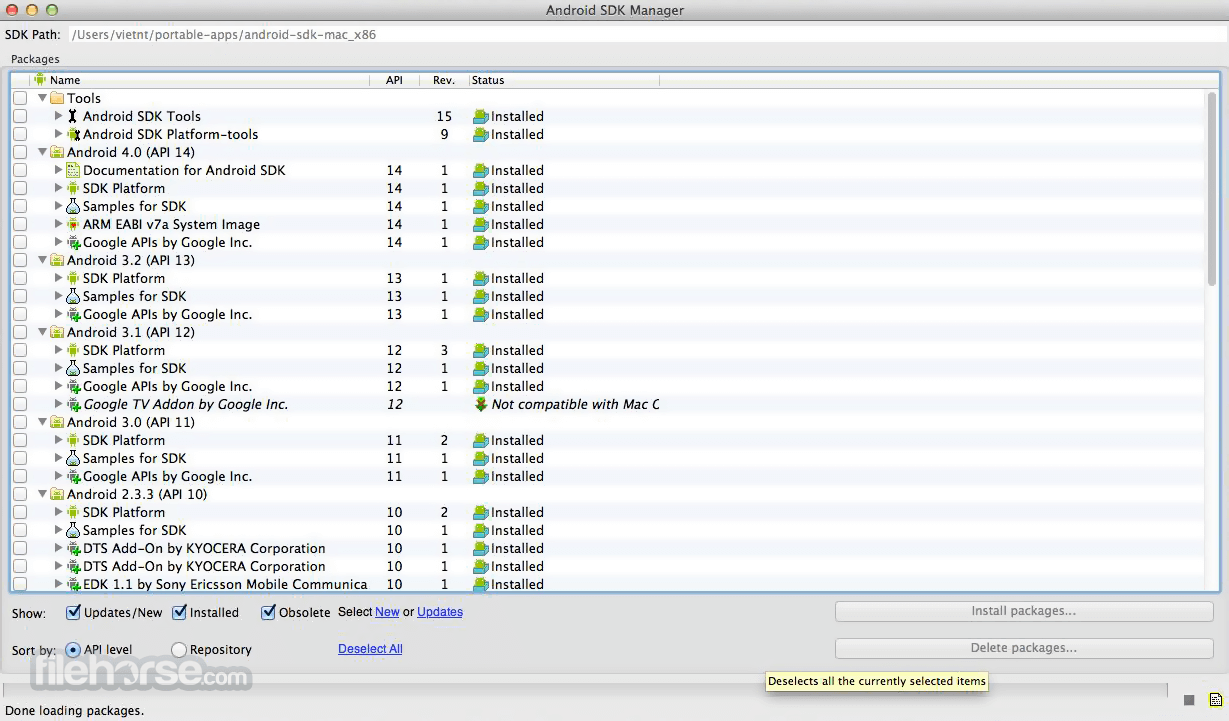Click the Google APIs API 14 add-on icon

[72, 242]
